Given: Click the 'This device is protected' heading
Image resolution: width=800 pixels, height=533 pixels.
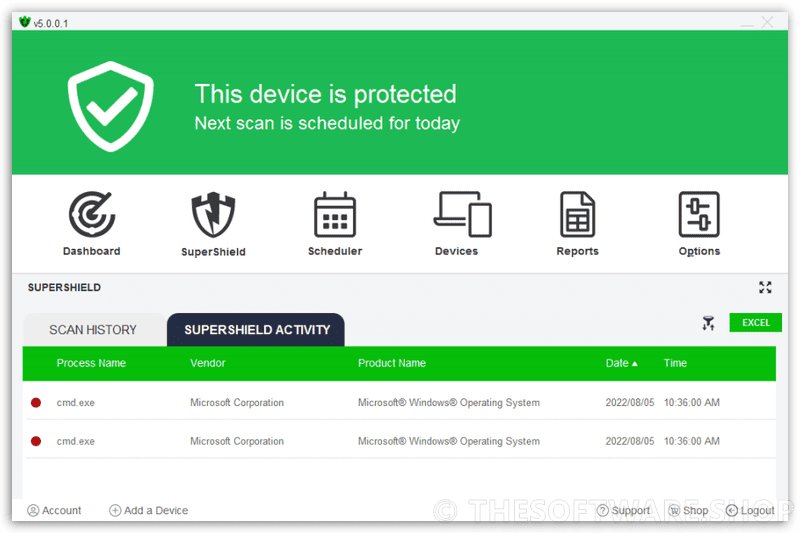Looking at the screenshot, I should (326, 94).
